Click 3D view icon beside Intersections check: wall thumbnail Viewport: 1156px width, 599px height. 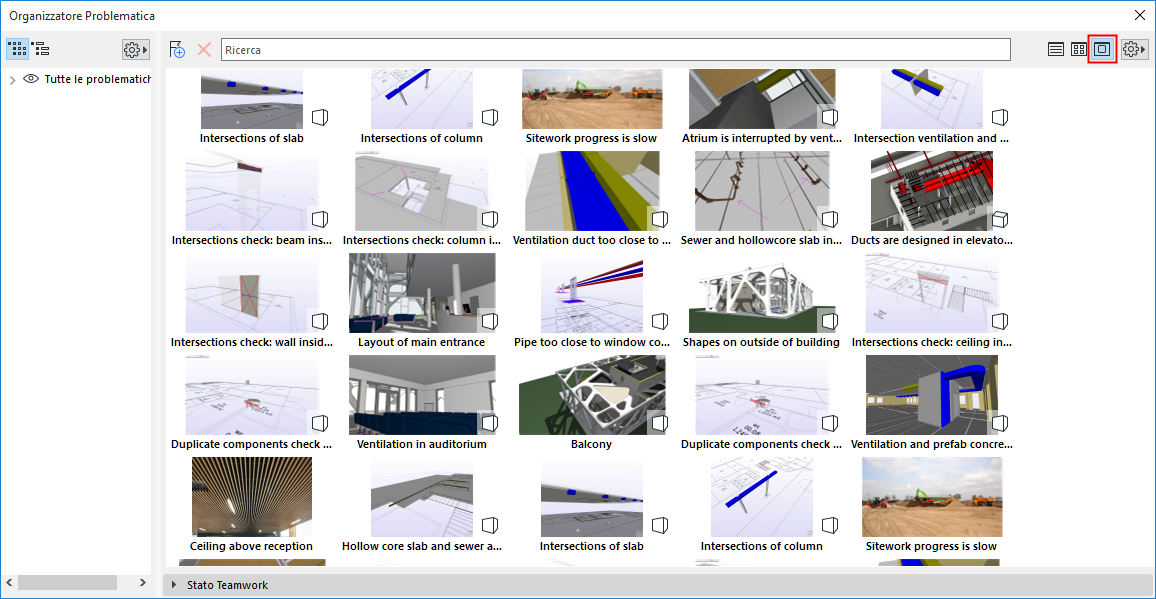click(x=319, y=321)
